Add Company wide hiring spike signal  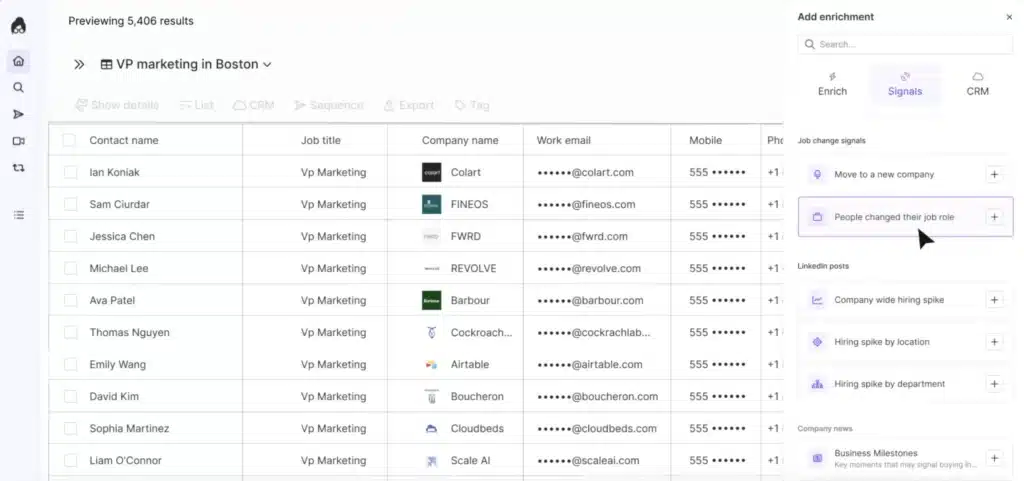(x=994, y=300)
